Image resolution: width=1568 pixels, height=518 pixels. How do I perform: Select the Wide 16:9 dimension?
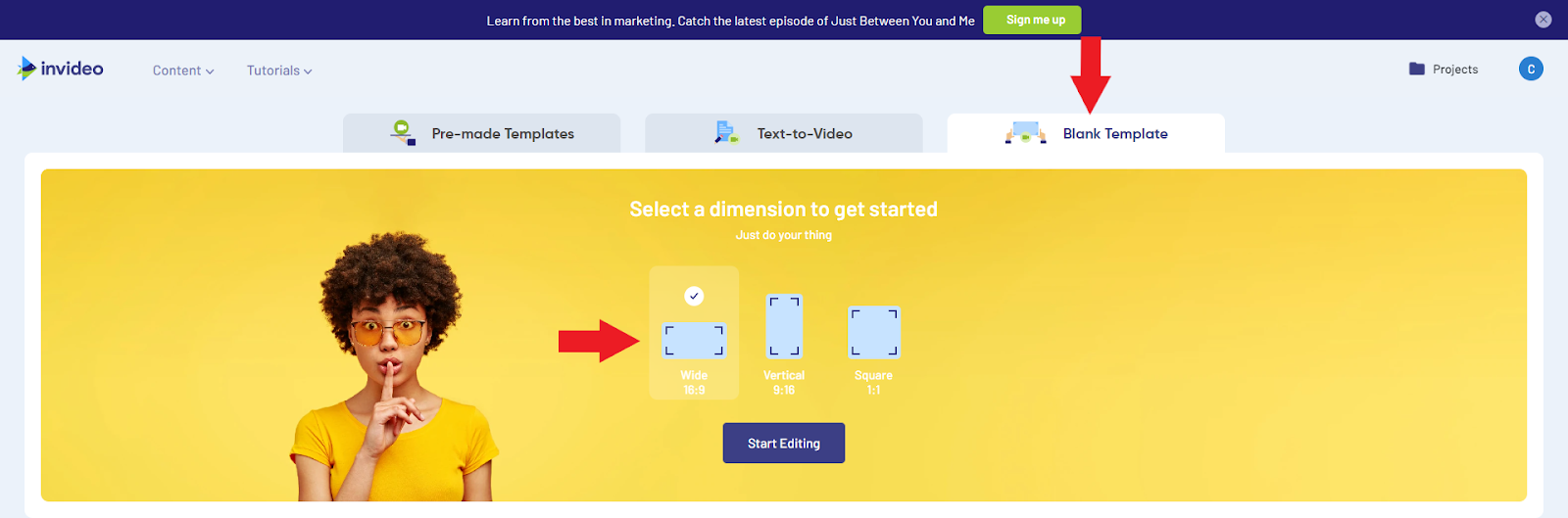pos(694,333)
